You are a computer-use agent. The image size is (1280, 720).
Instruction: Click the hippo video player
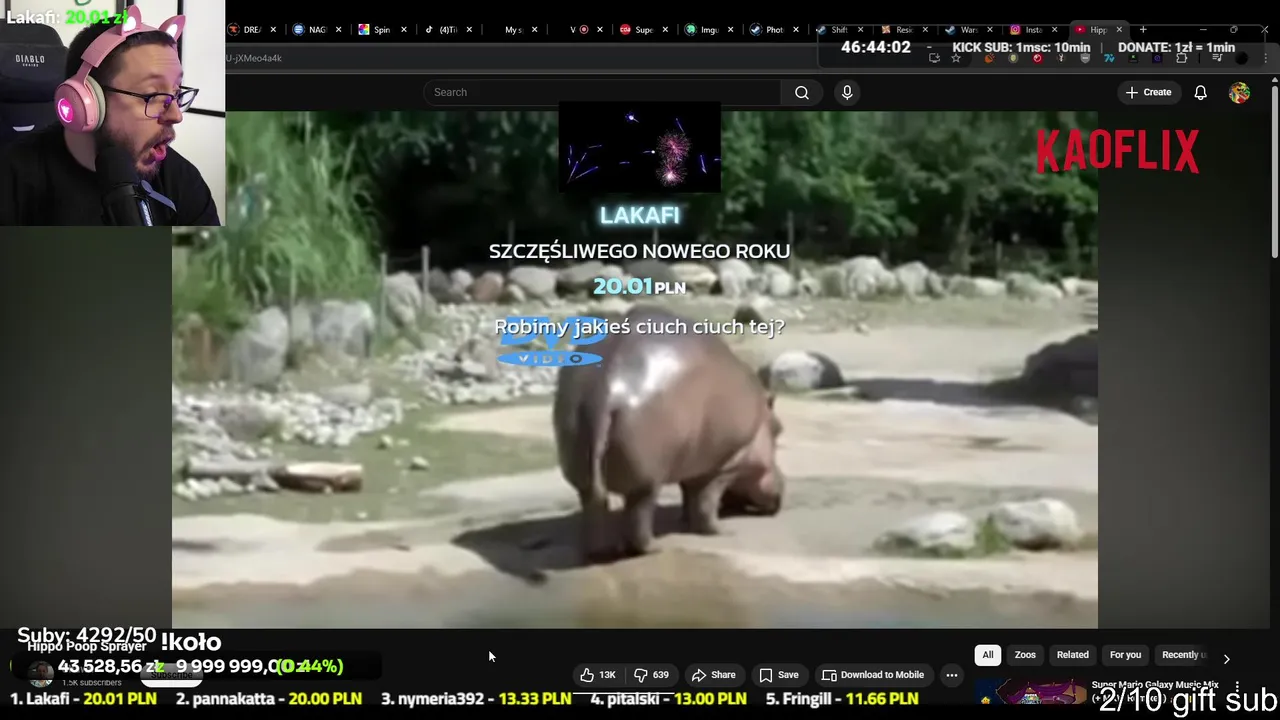click(635, 370)
